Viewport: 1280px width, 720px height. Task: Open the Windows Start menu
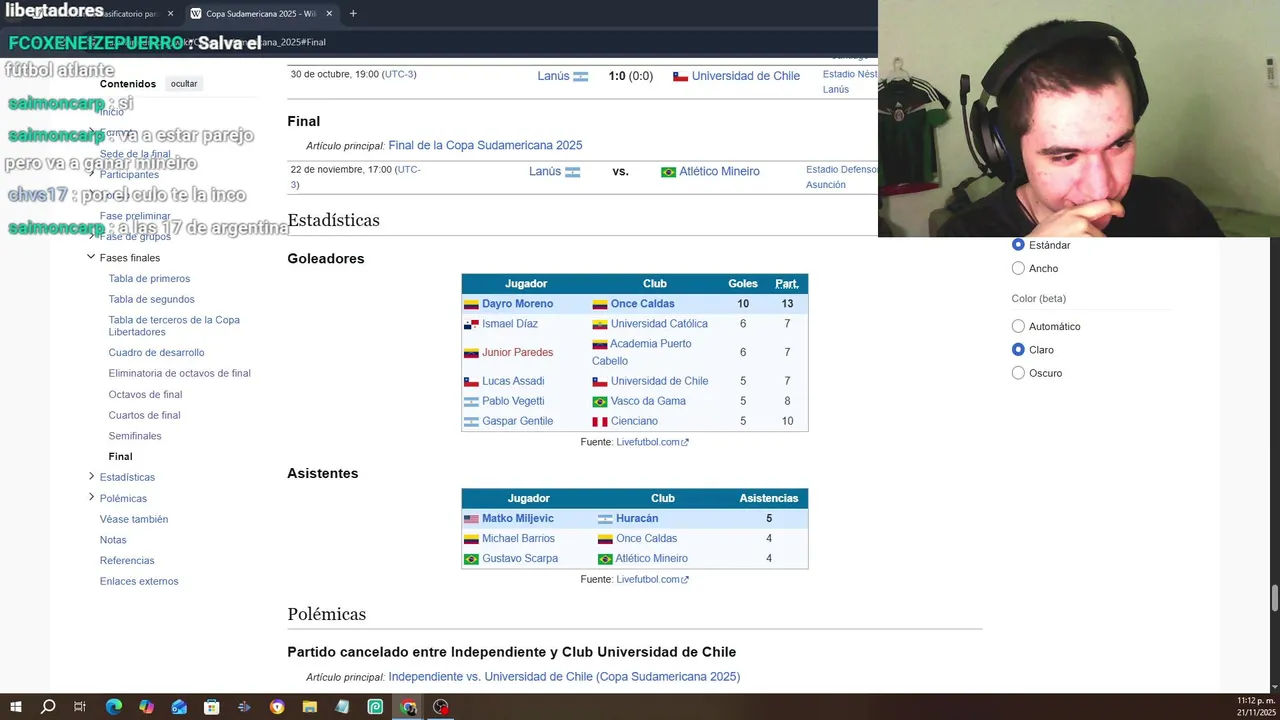click(x=15, y=707)
